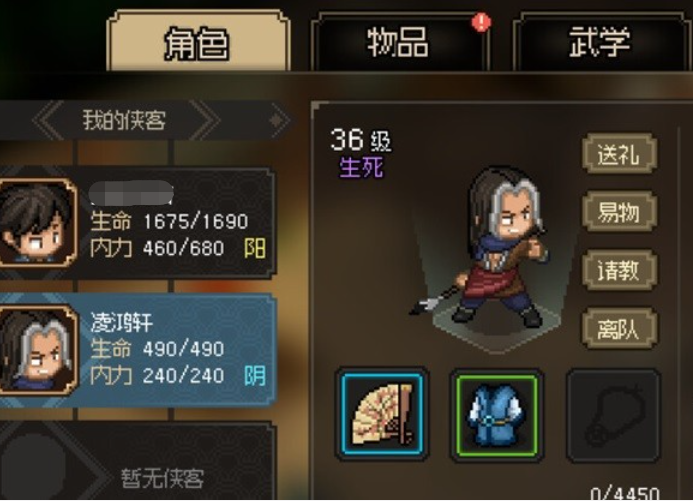This screenshot has height=501, width=693.
Task: Click the 离队 leave team button
Action: [x=619, y=329]
